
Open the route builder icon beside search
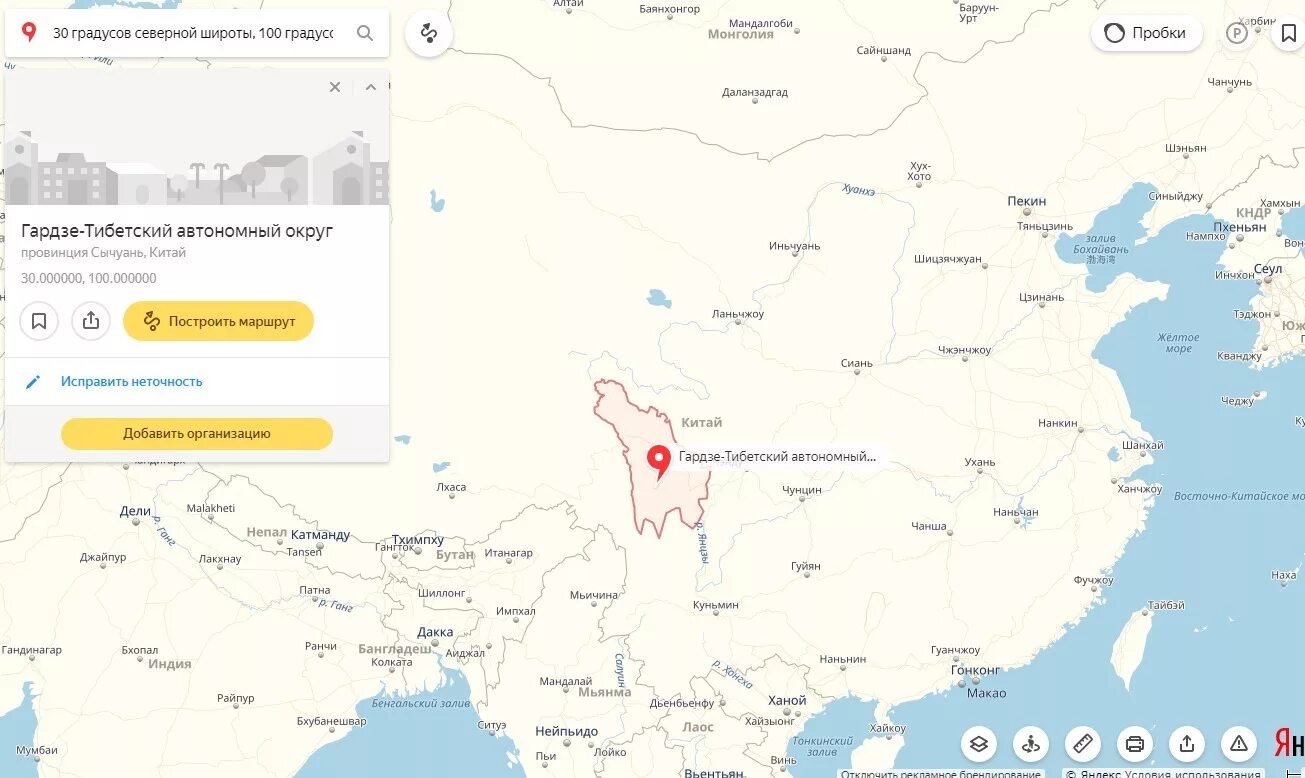click(429, 33)
